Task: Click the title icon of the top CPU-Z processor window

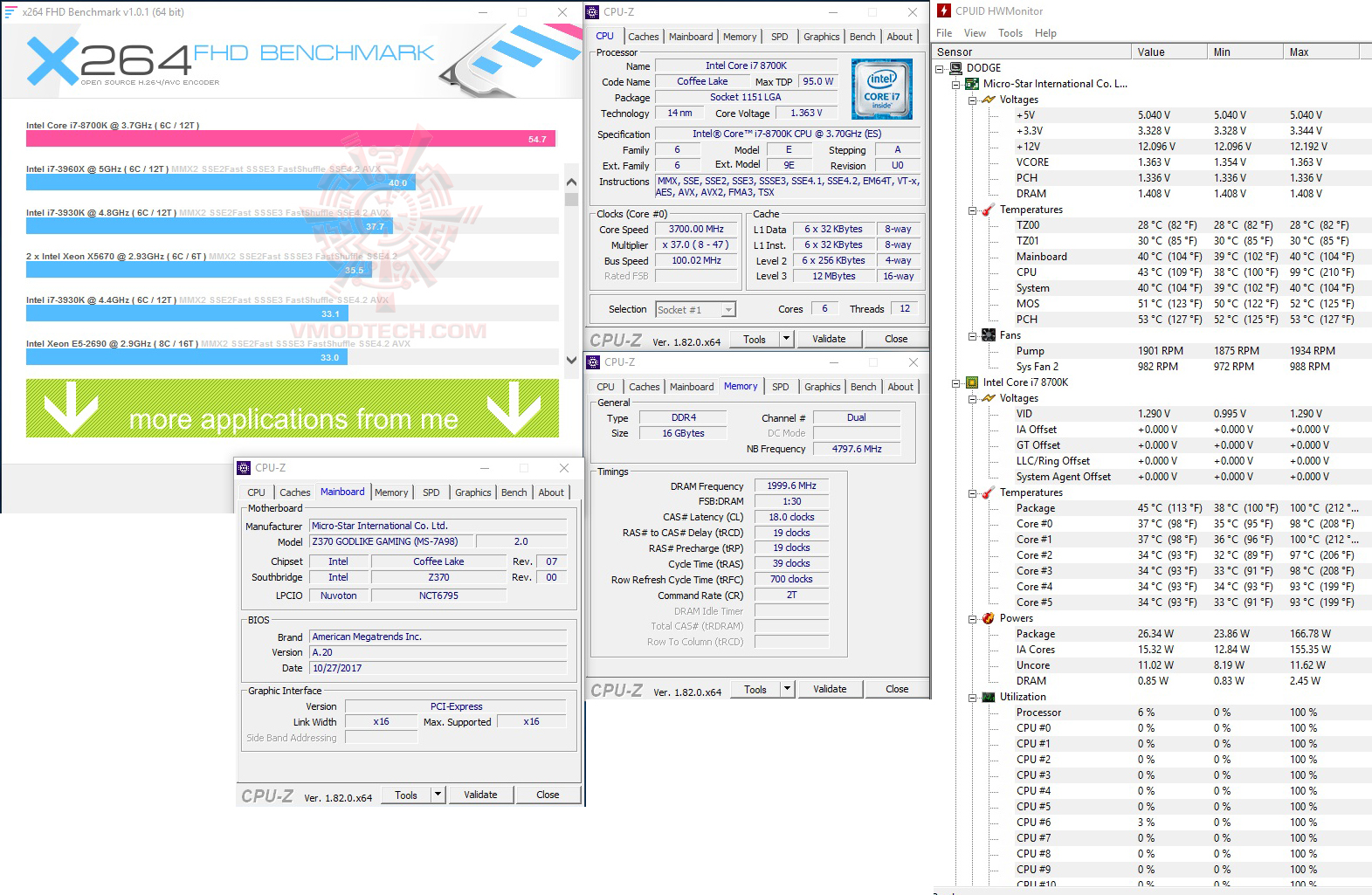Action: pyautogui.click(x=593, y=12)
